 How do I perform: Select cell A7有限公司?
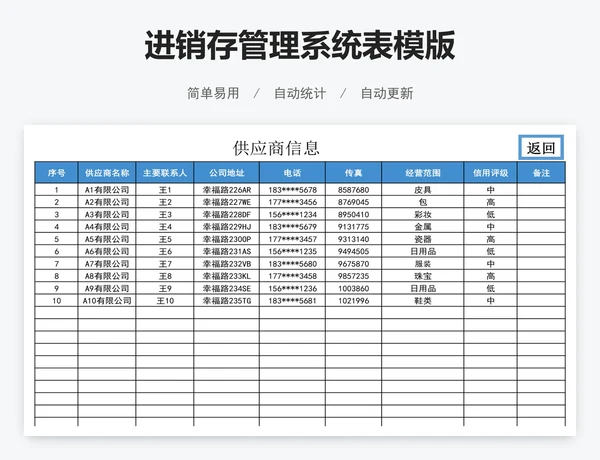(x=107, y=264)
